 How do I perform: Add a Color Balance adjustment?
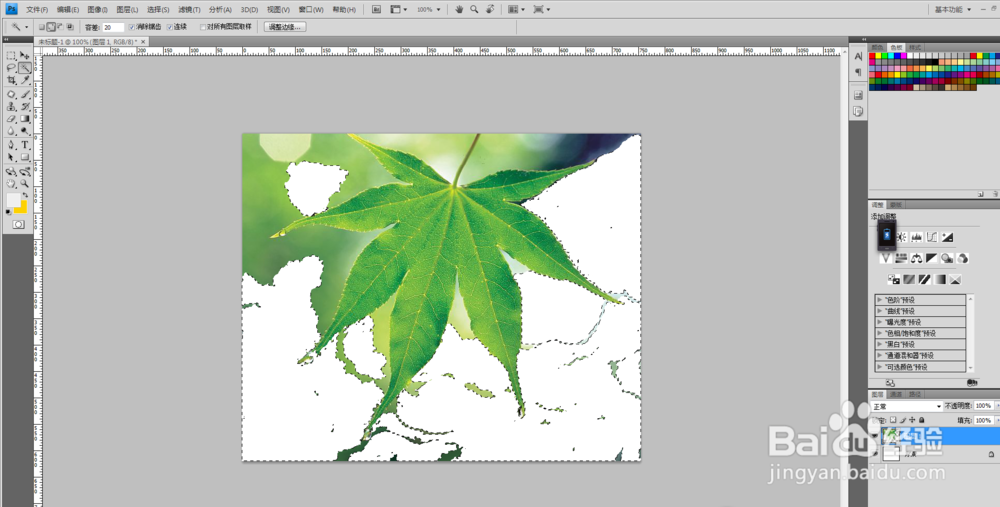click(916, 258)
